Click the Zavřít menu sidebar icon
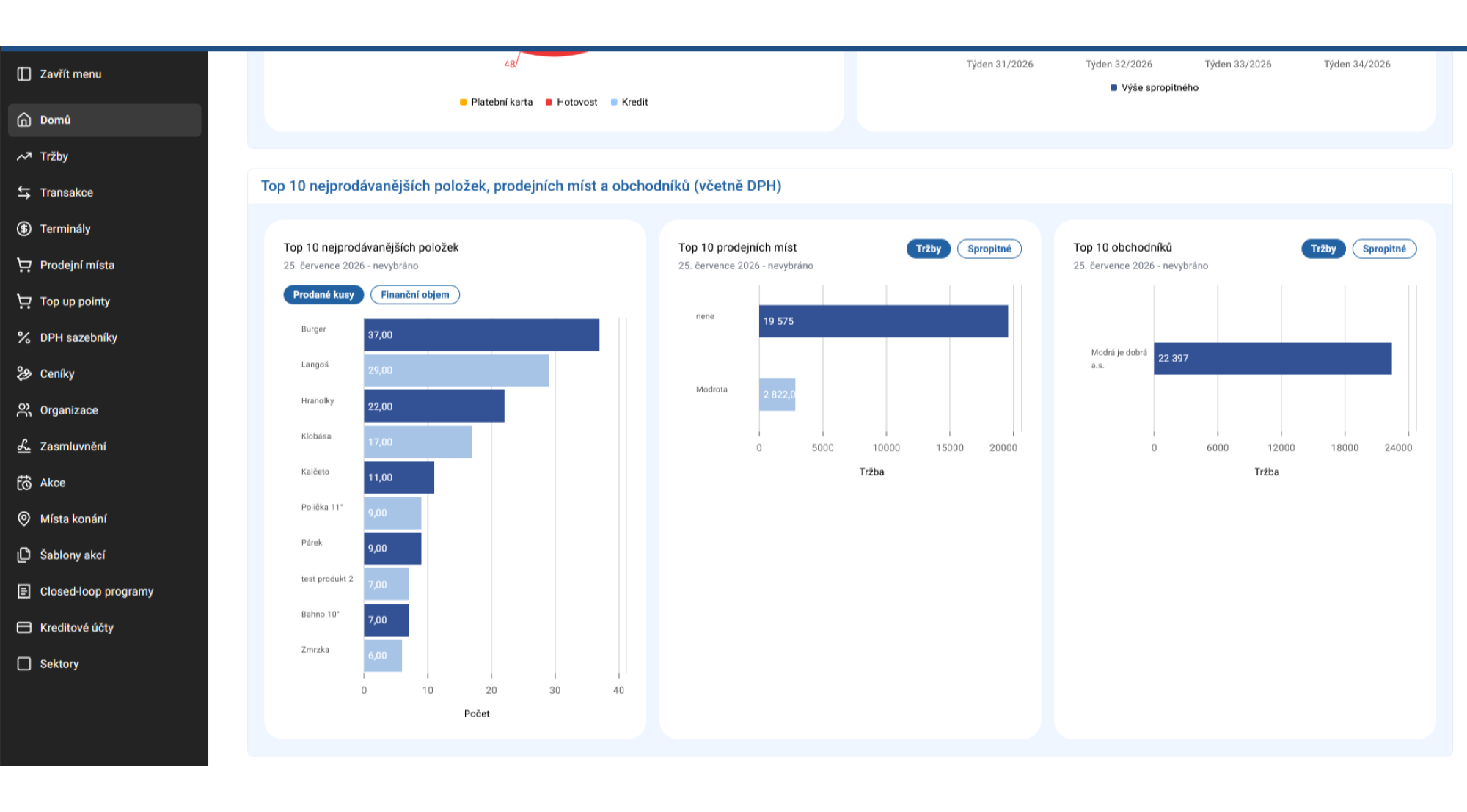This screenshot has height=812, width=1467. [x=24, y=74]
